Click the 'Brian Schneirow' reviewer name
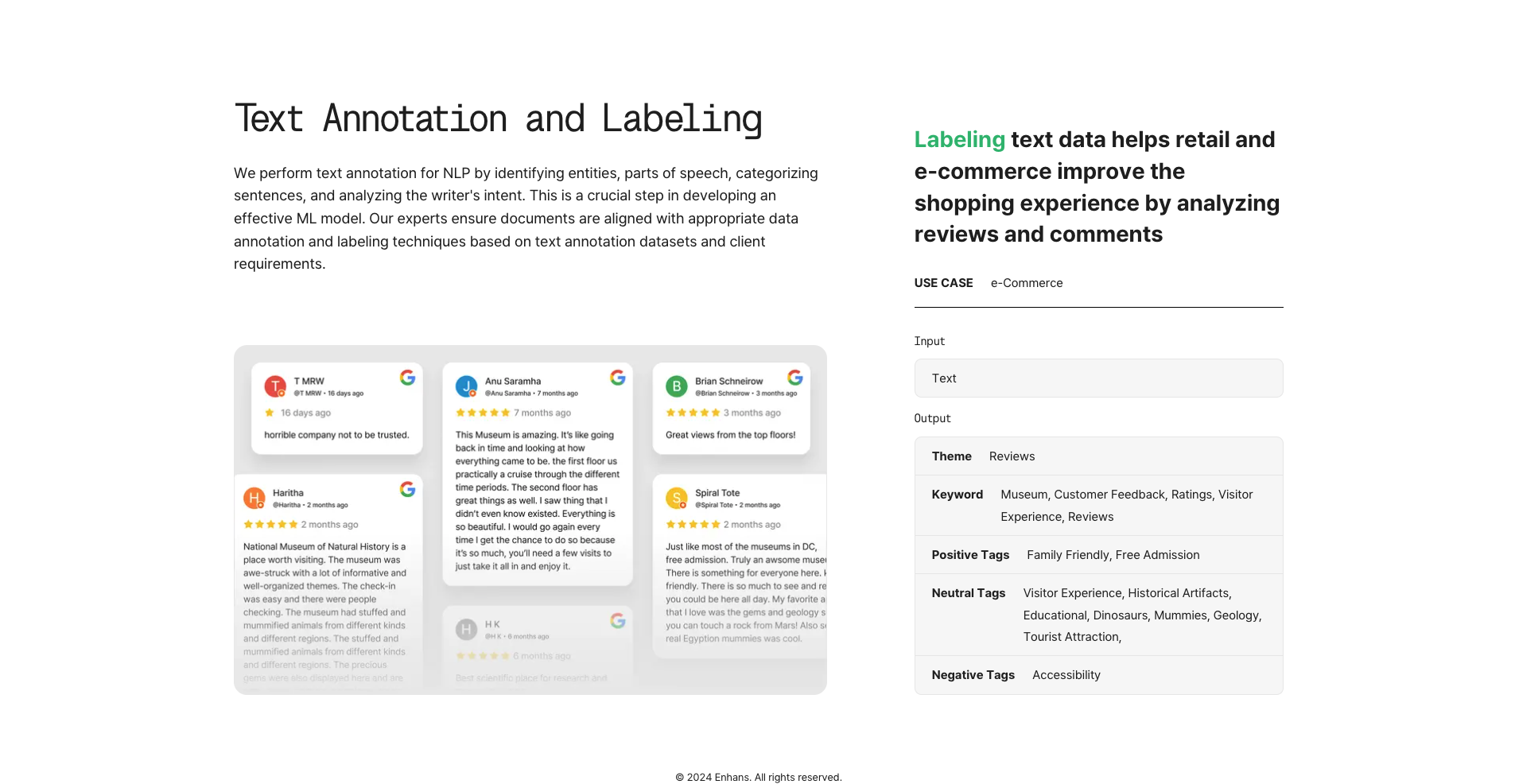 pos(728,382)
